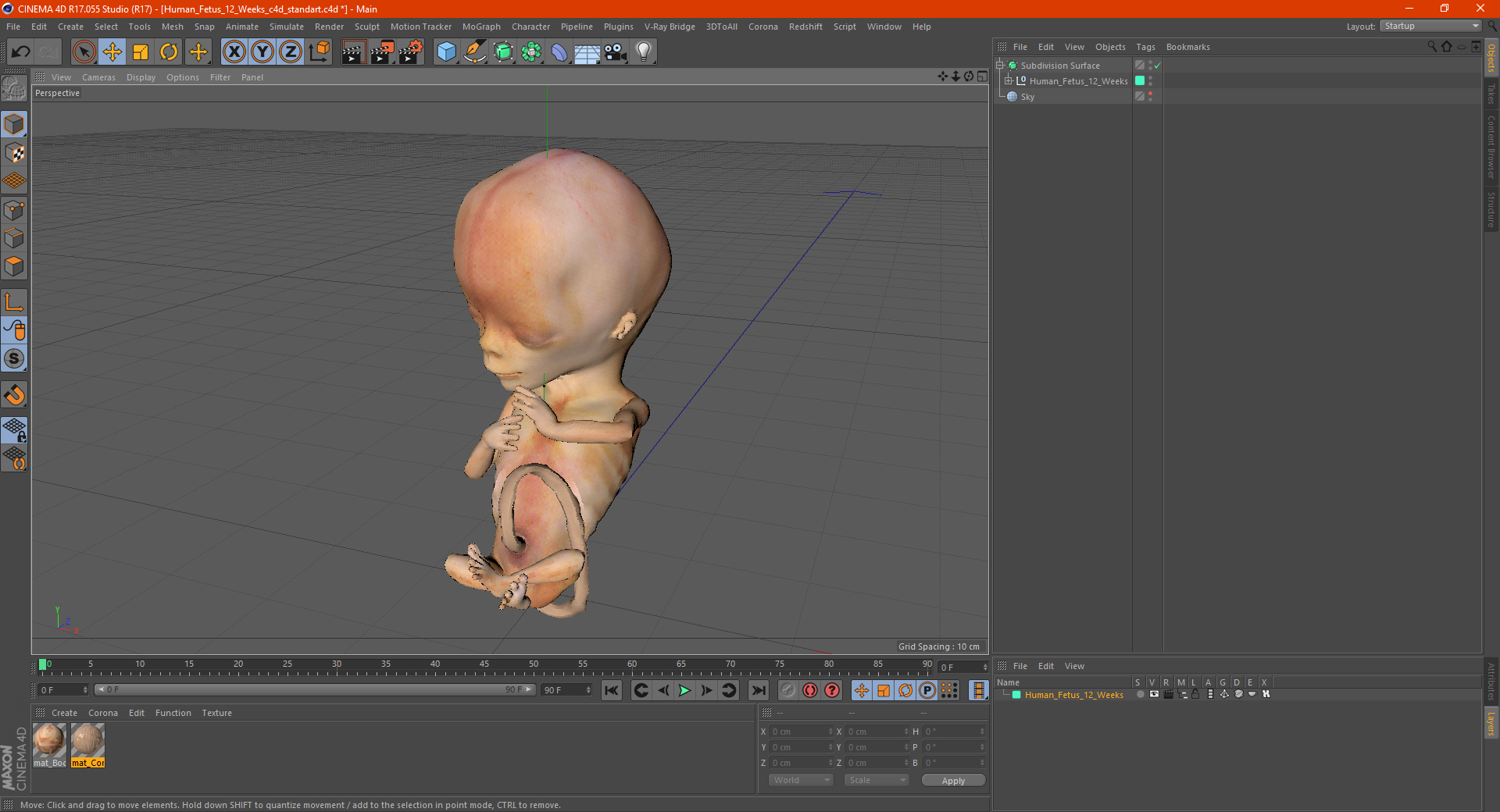Click Make Editable icon in left toolbar
The image size is (1500, 812).
click(15, 90)
